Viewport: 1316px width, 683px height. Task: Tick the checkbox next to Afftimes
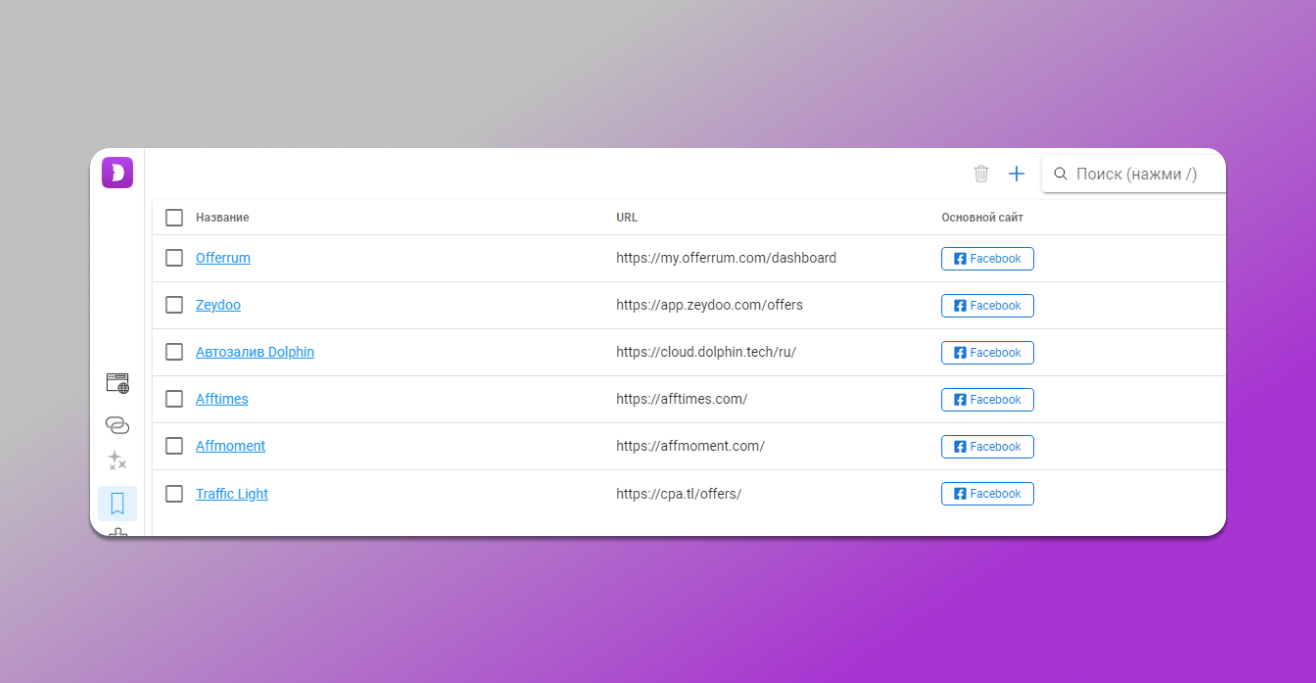click(174, 399)
